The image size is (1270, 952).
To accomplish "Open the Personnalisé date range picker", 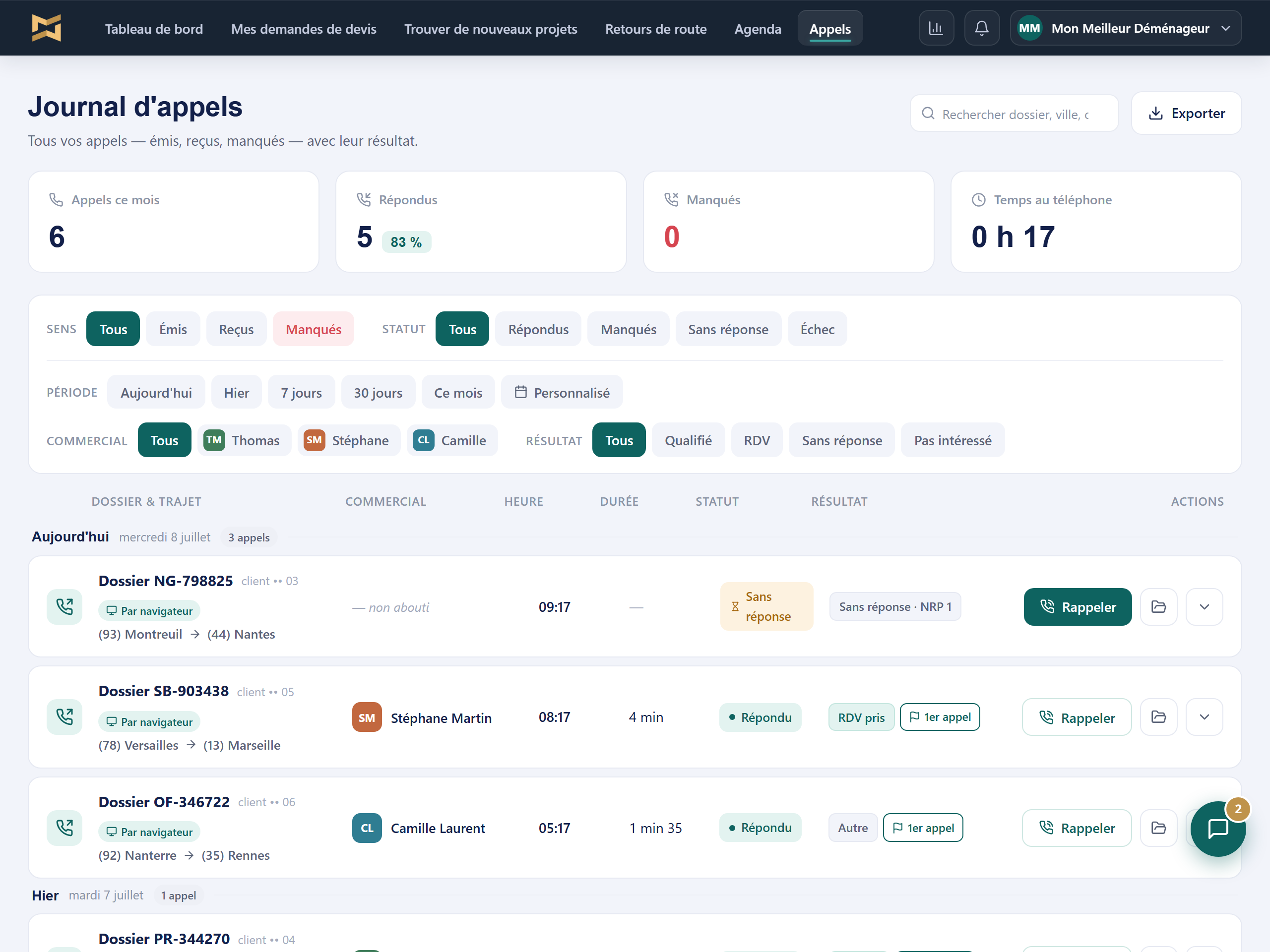I will (562, 392).
